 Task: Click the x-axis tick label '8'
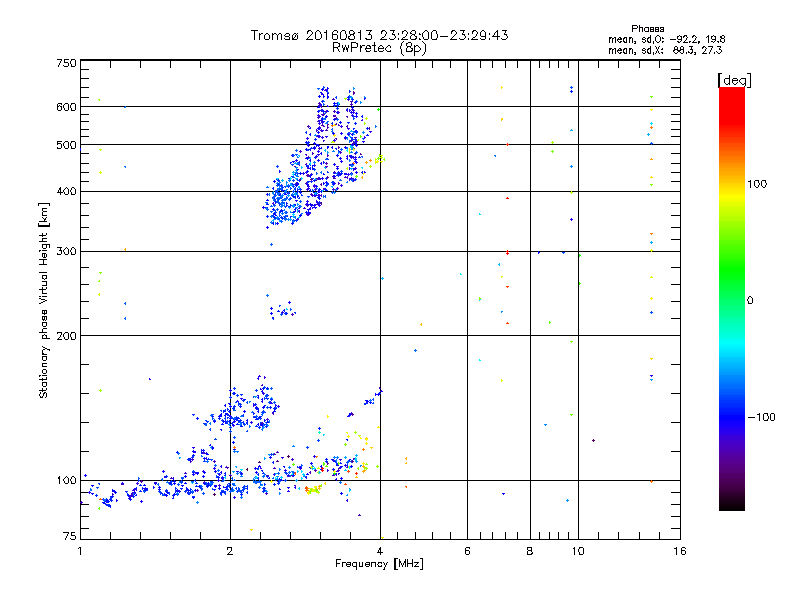[x=530, y=551]
